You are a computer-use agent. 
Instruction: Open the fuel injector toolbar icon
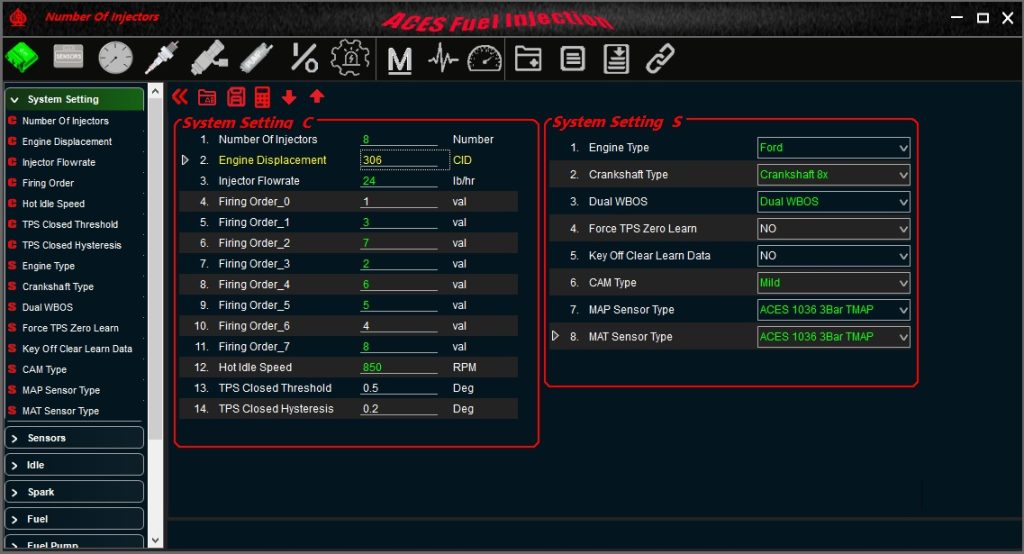(x=209, y=57)
